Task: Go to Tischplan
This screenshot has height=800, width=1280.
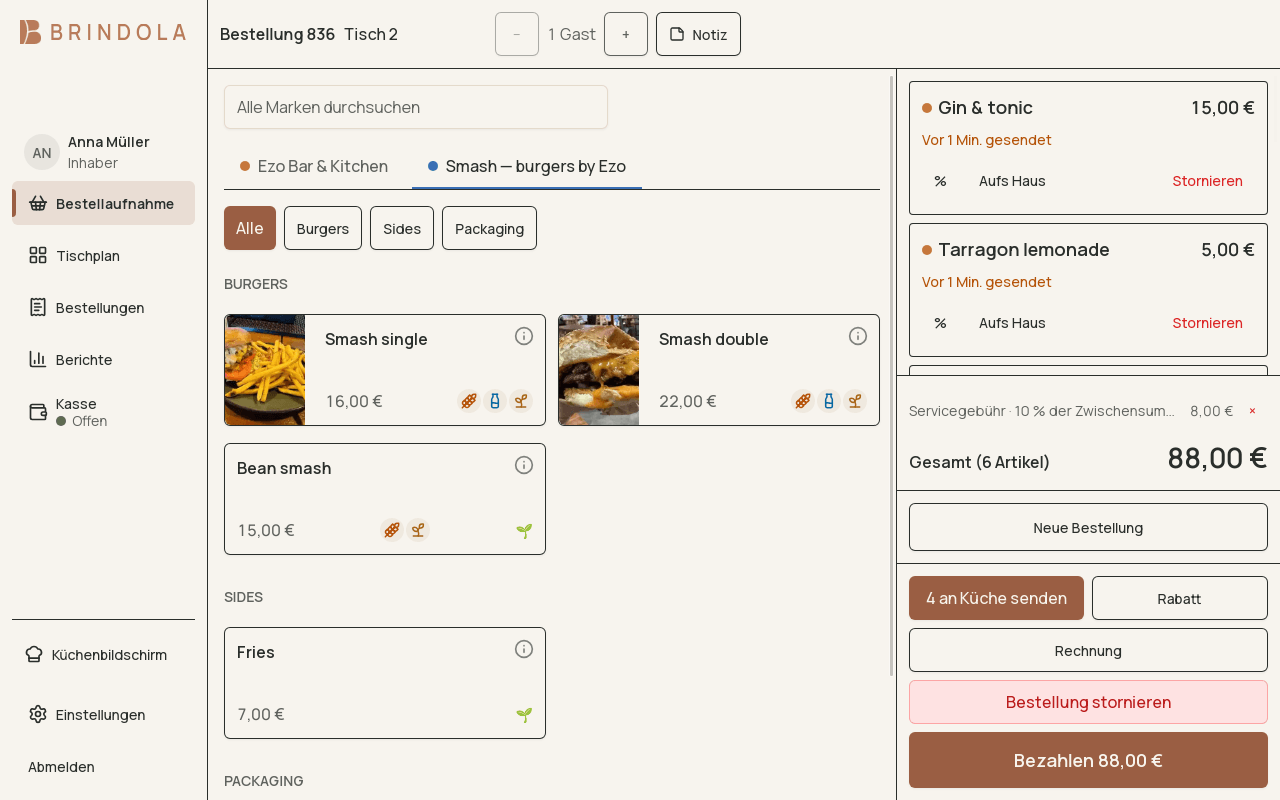Action: 103,255
